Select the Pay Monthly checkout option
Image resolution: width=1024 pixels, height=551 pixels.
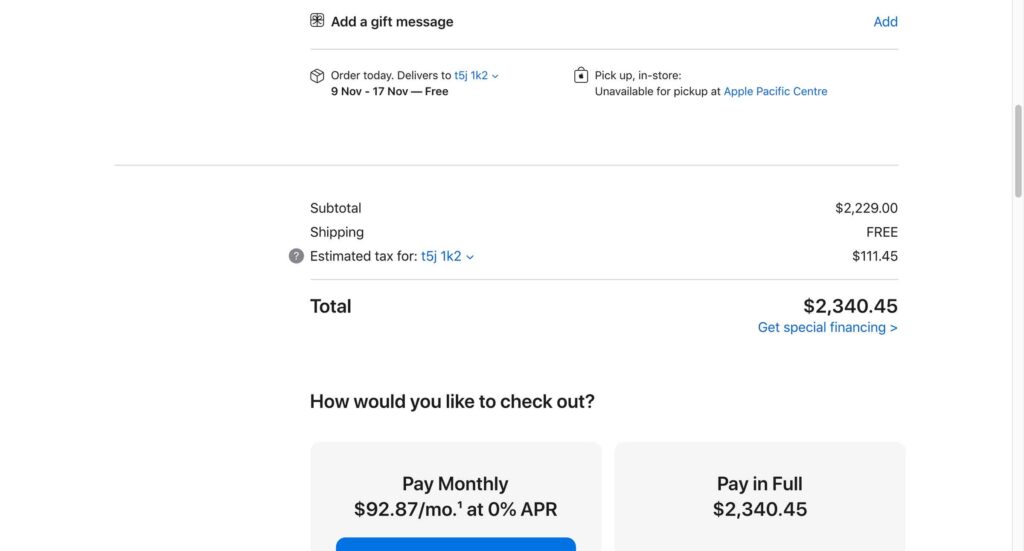pos(455,497)
